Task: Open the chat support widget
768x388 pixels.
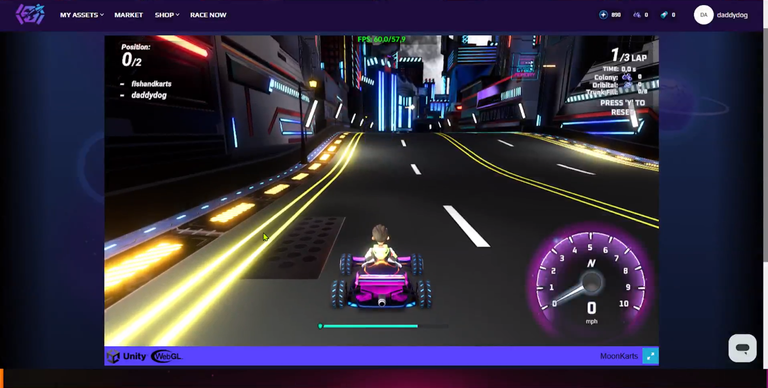Action: (x=743, y=348)
